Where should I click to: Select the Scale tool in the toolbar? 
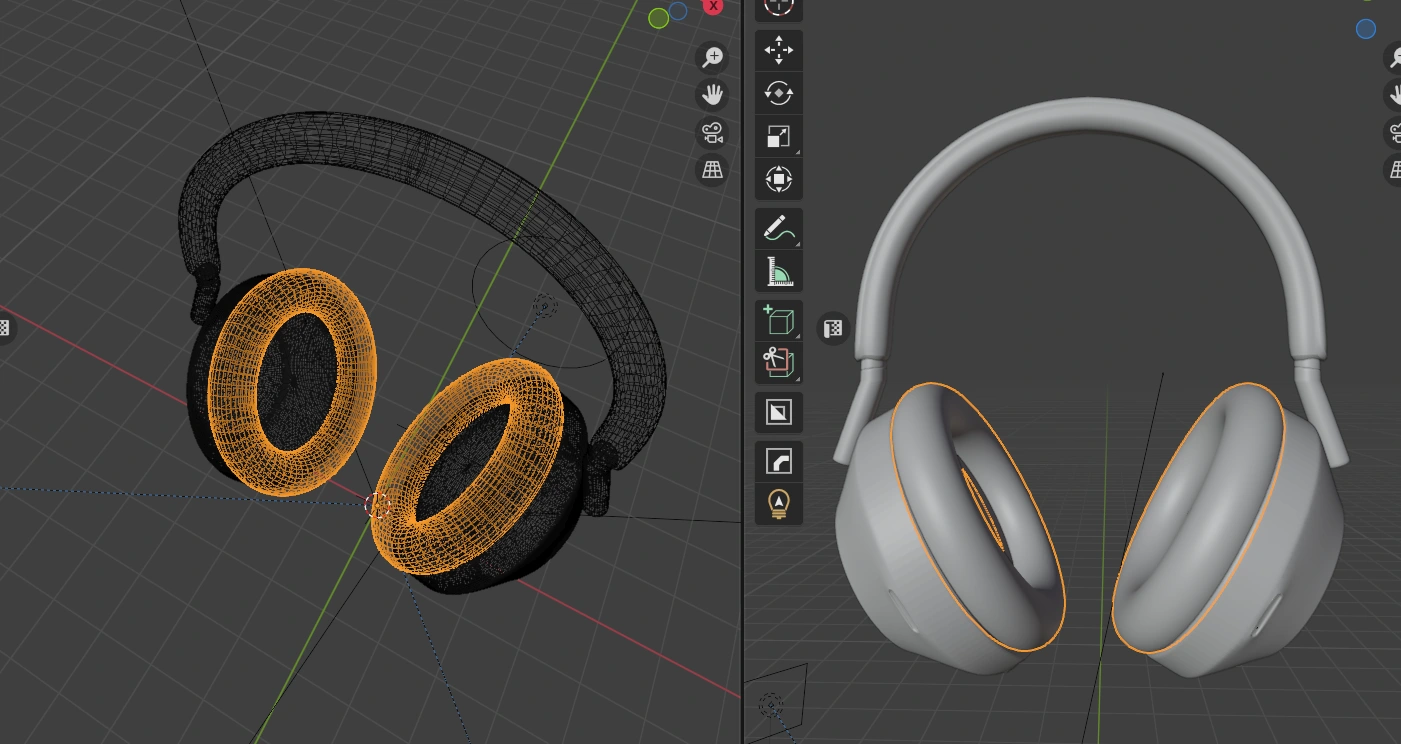[x=778, y=136]
